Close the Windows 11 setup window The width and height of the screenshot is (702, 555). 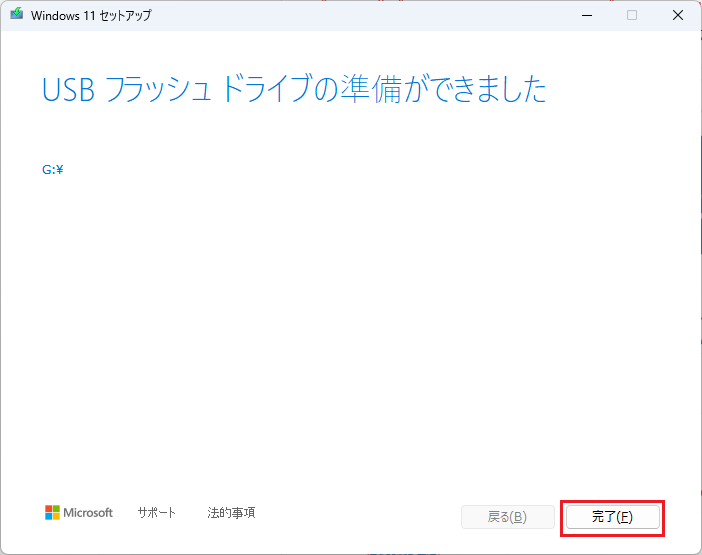tap(678, 16)
